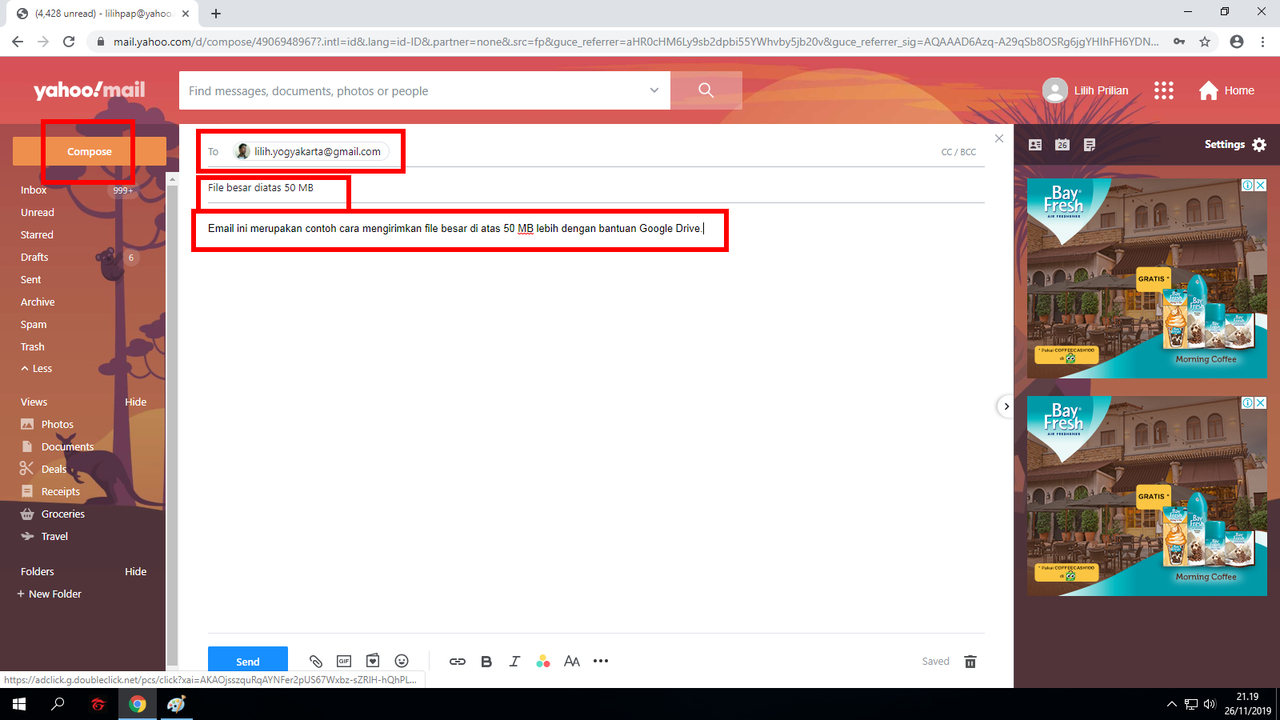1280x720 pixels.
Task: Click the recipient lilih.yogyakarta@gmail.com chip
Action: pos(310,152)
